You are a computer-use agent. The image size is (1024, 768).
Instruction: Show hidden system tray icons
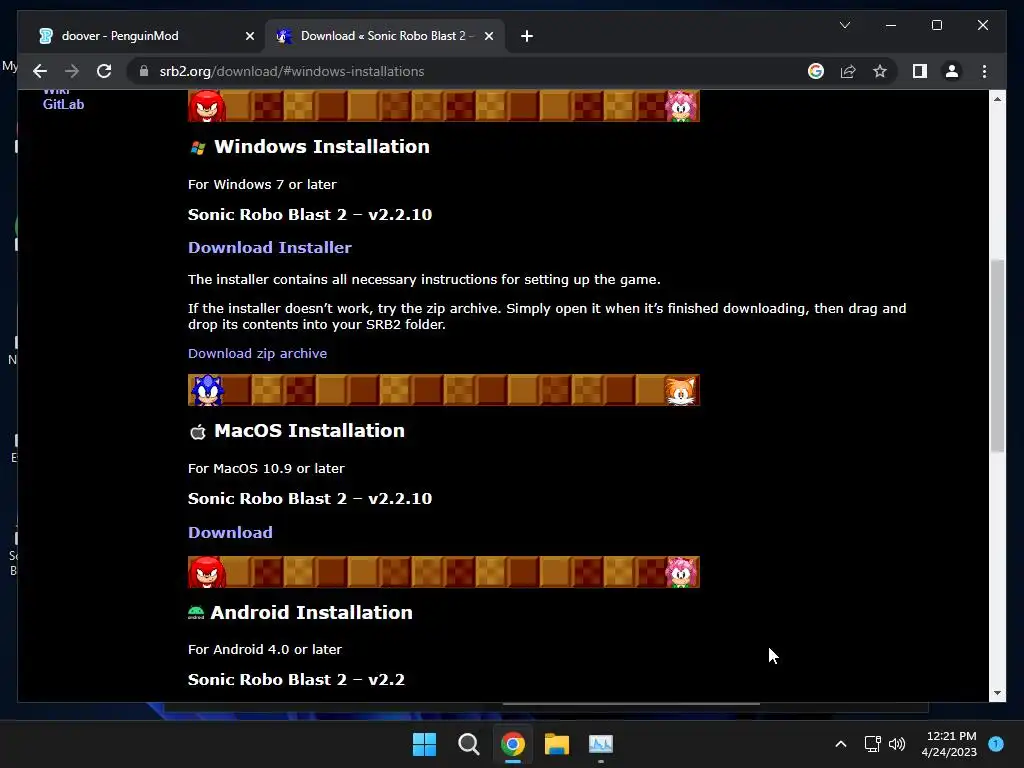(841, 744)
